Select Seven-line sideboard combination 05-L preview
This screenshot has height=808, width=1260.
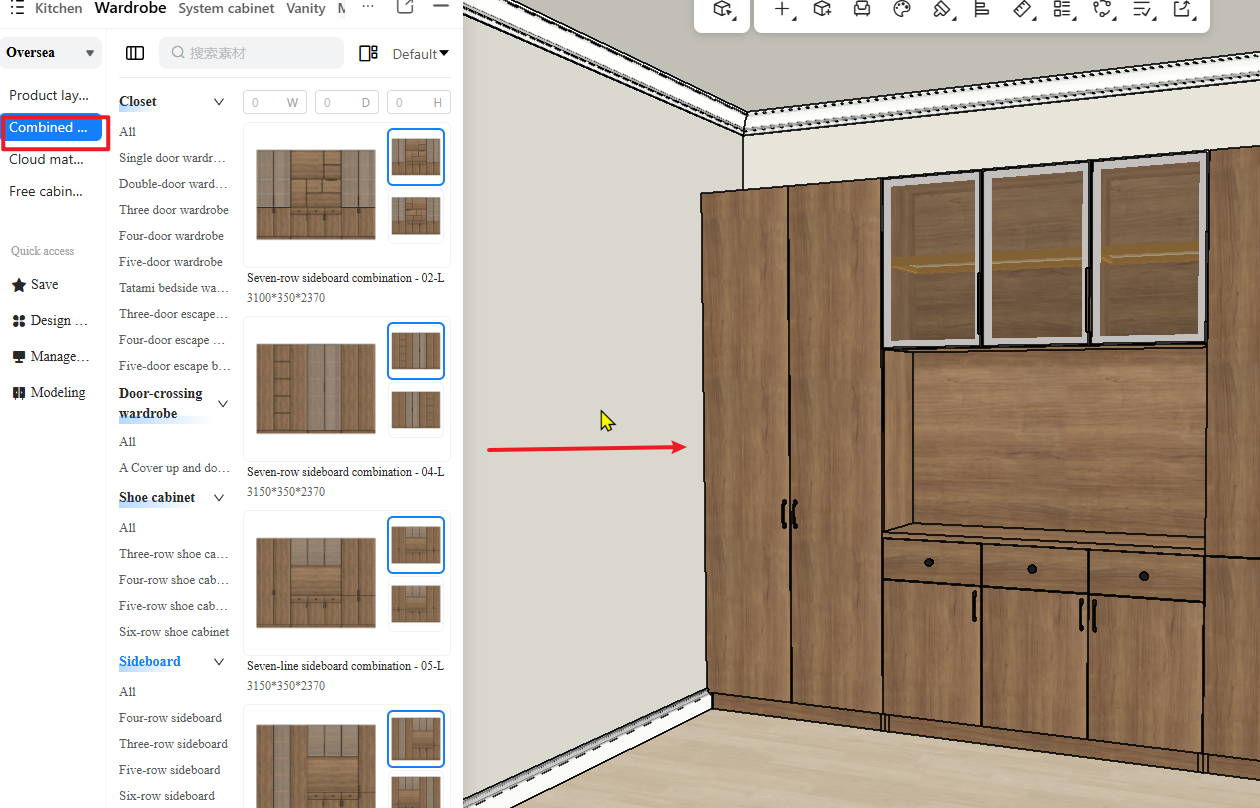pyautogui.click(x=315, y=582)
